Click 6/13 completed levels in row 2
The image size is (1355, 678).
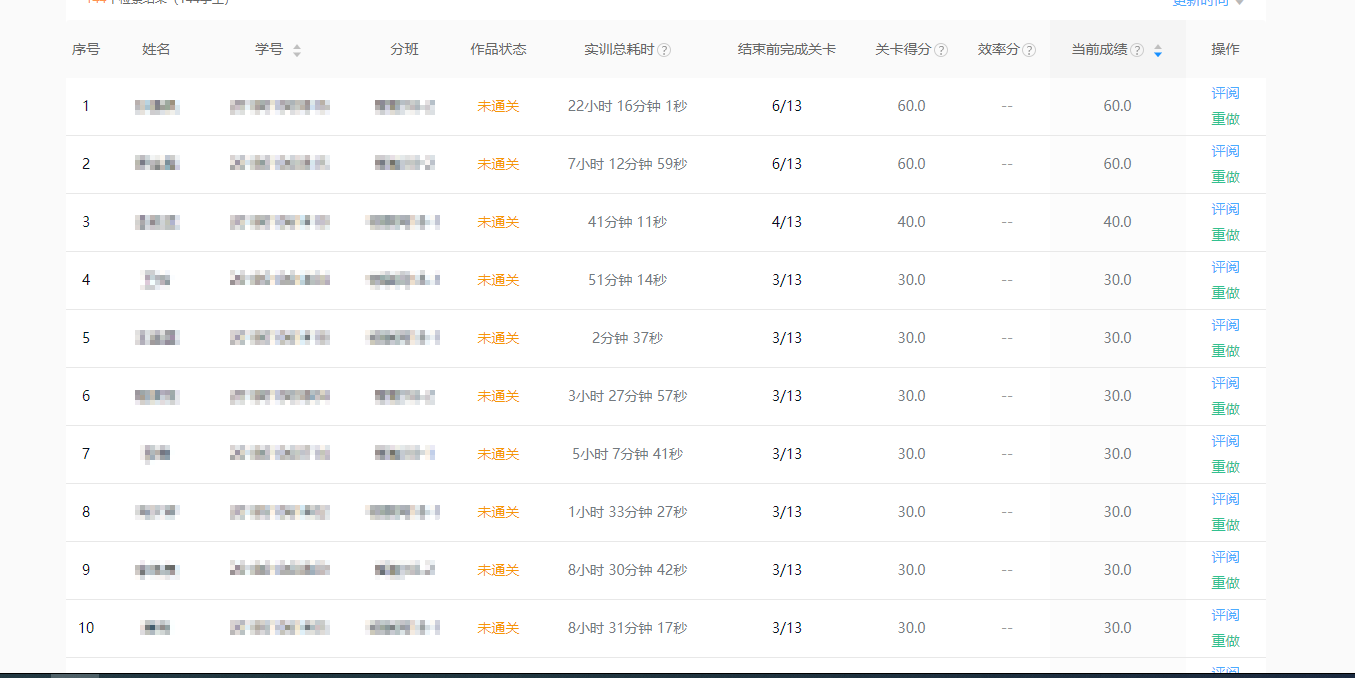(787, 164)
